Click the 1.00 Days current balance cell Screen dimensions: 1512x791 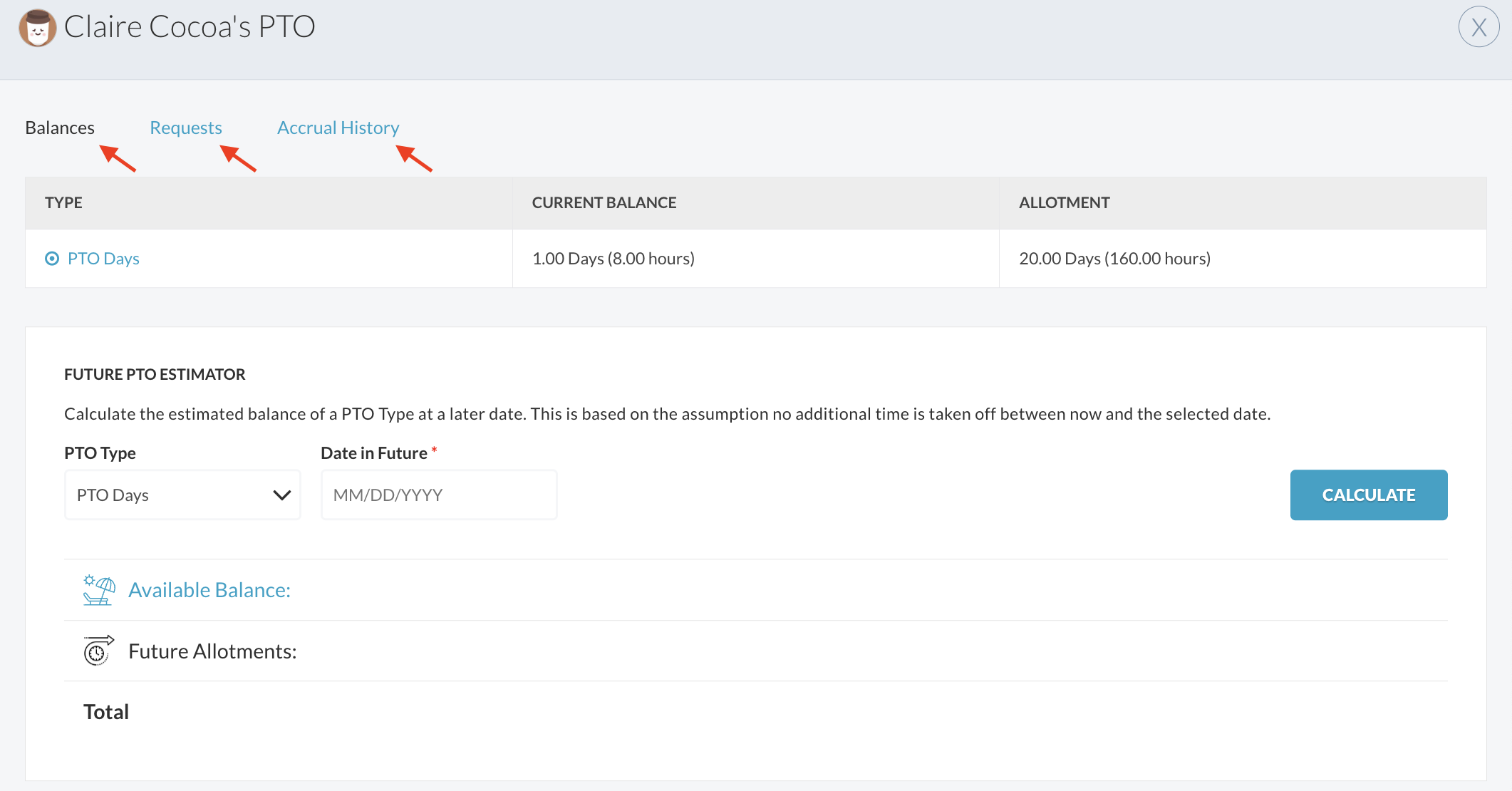click(613, 259)
